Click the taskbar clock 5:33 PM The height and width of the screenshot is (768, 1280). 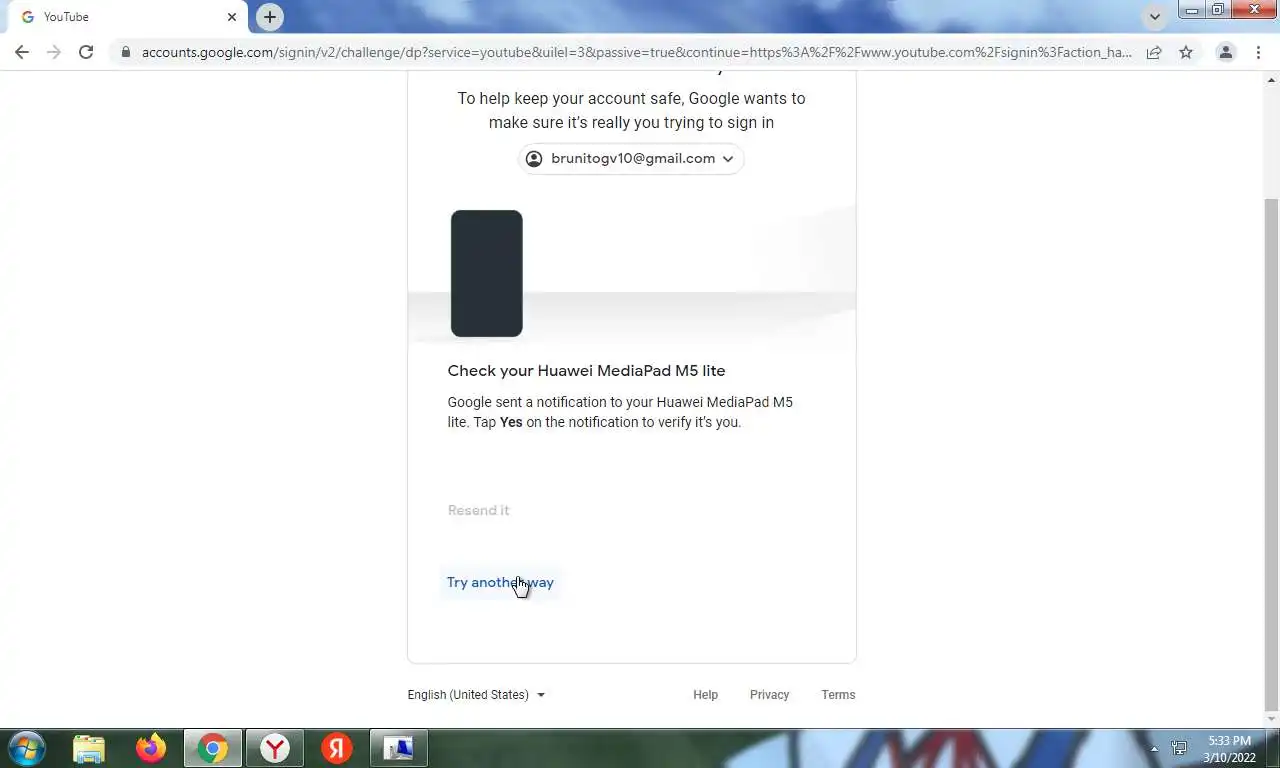(1229, 749)
